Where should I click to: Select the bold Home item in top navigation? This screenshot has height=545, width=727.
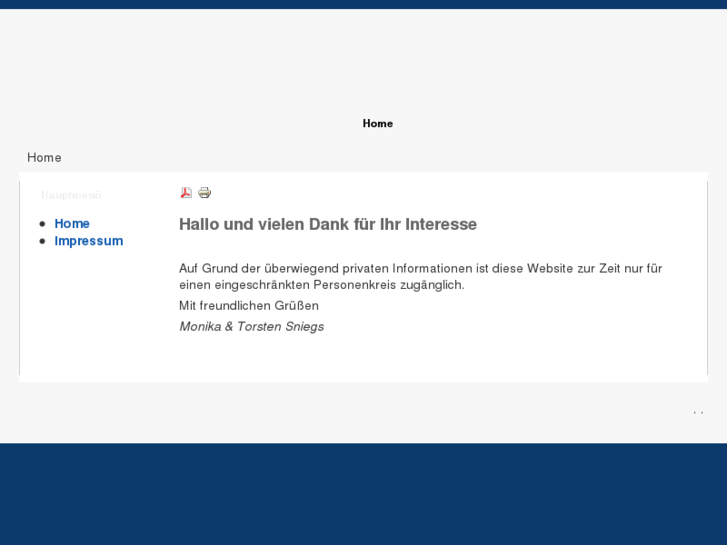[x=377, y=123]
